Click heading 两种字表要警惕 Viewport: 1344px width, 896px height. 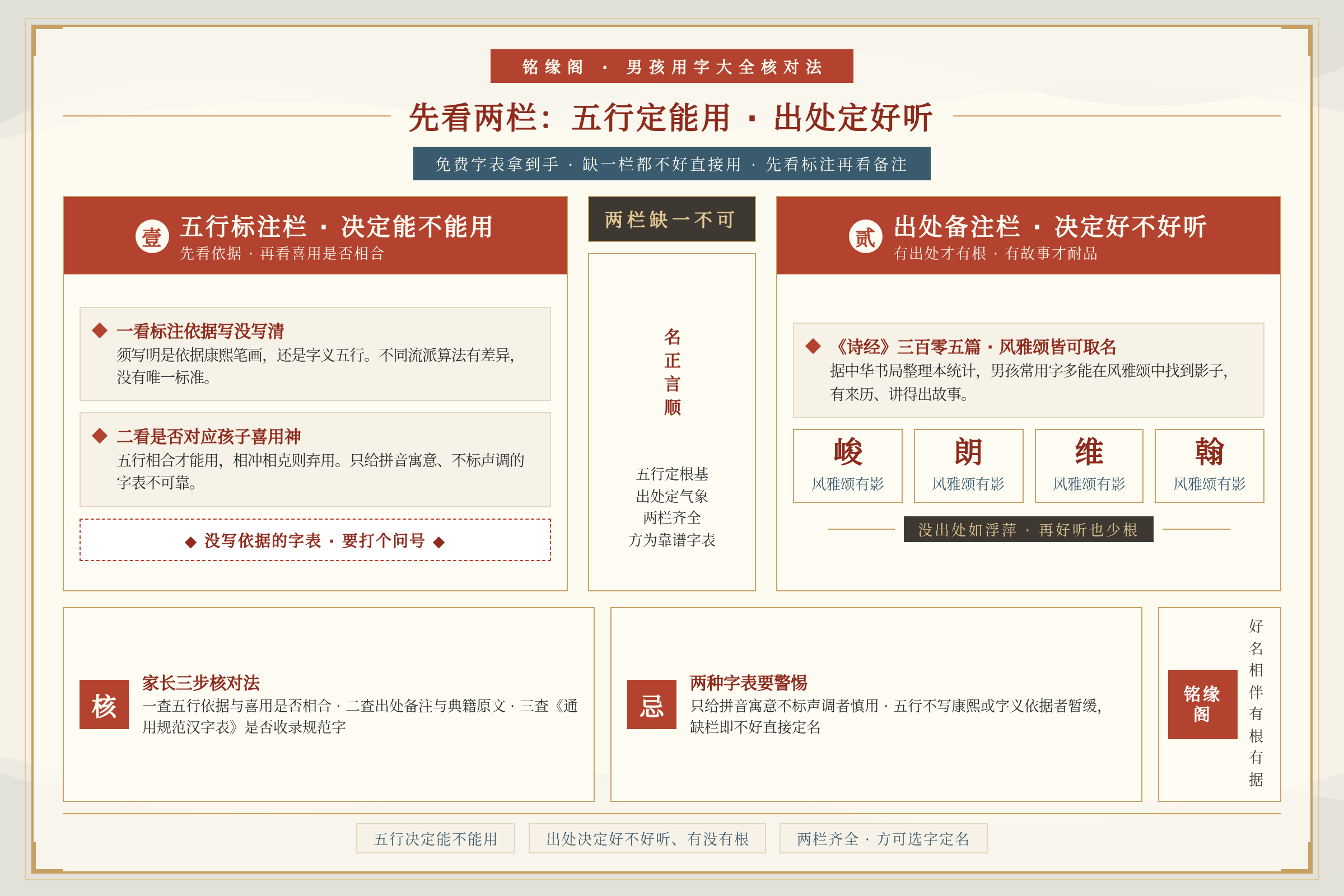[749, 683]
